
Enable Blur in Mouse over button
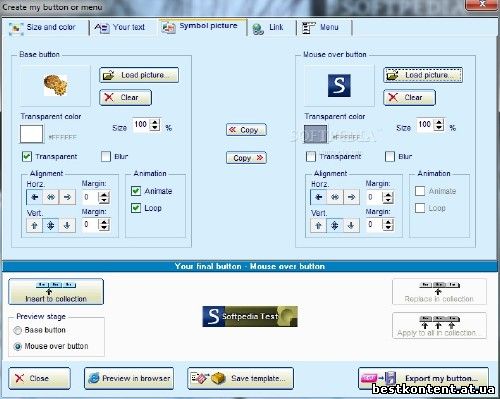[390, 156]
